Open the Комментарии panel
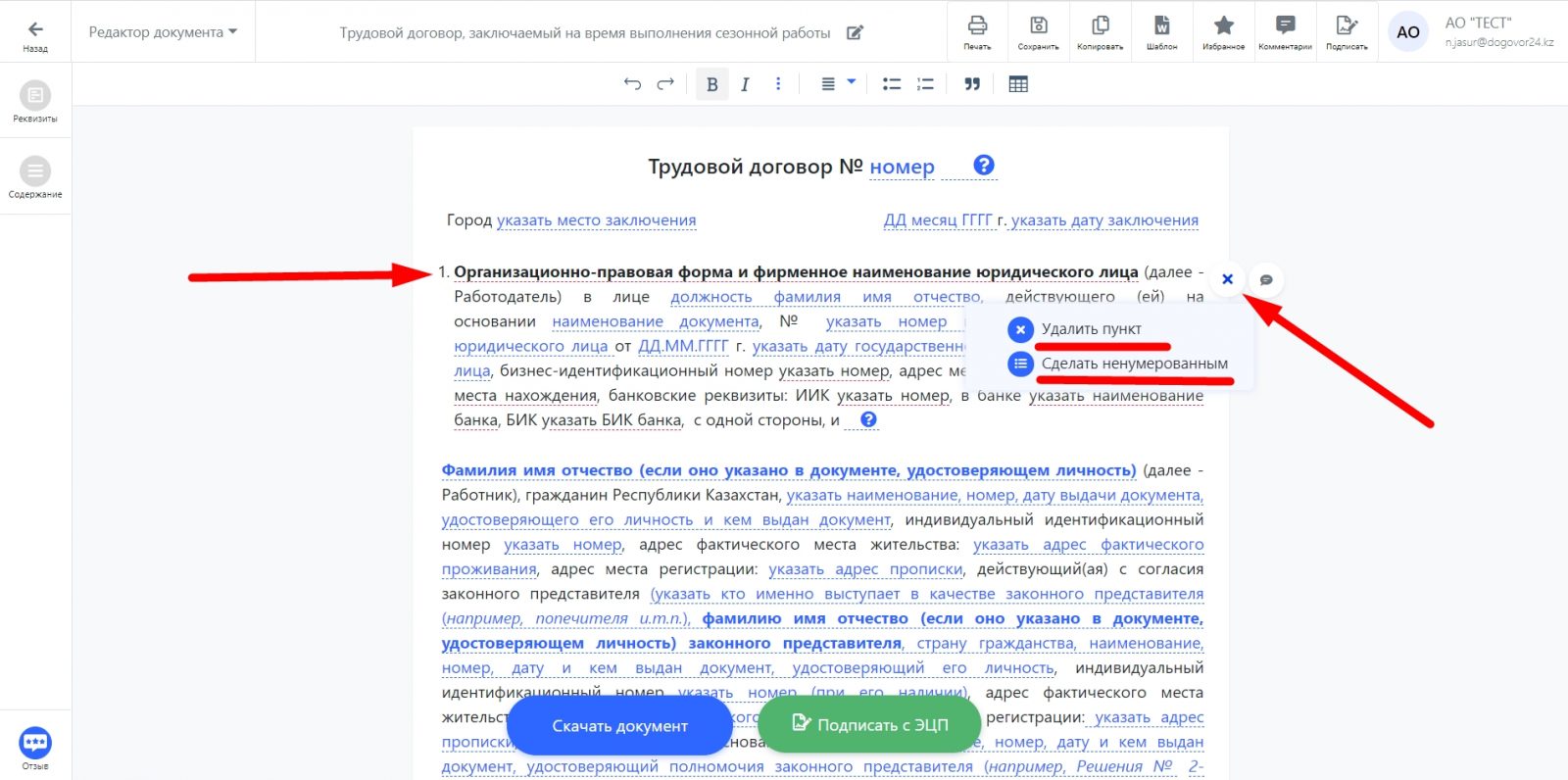This screenshot has width=1568, height=780. (1285, 32)
